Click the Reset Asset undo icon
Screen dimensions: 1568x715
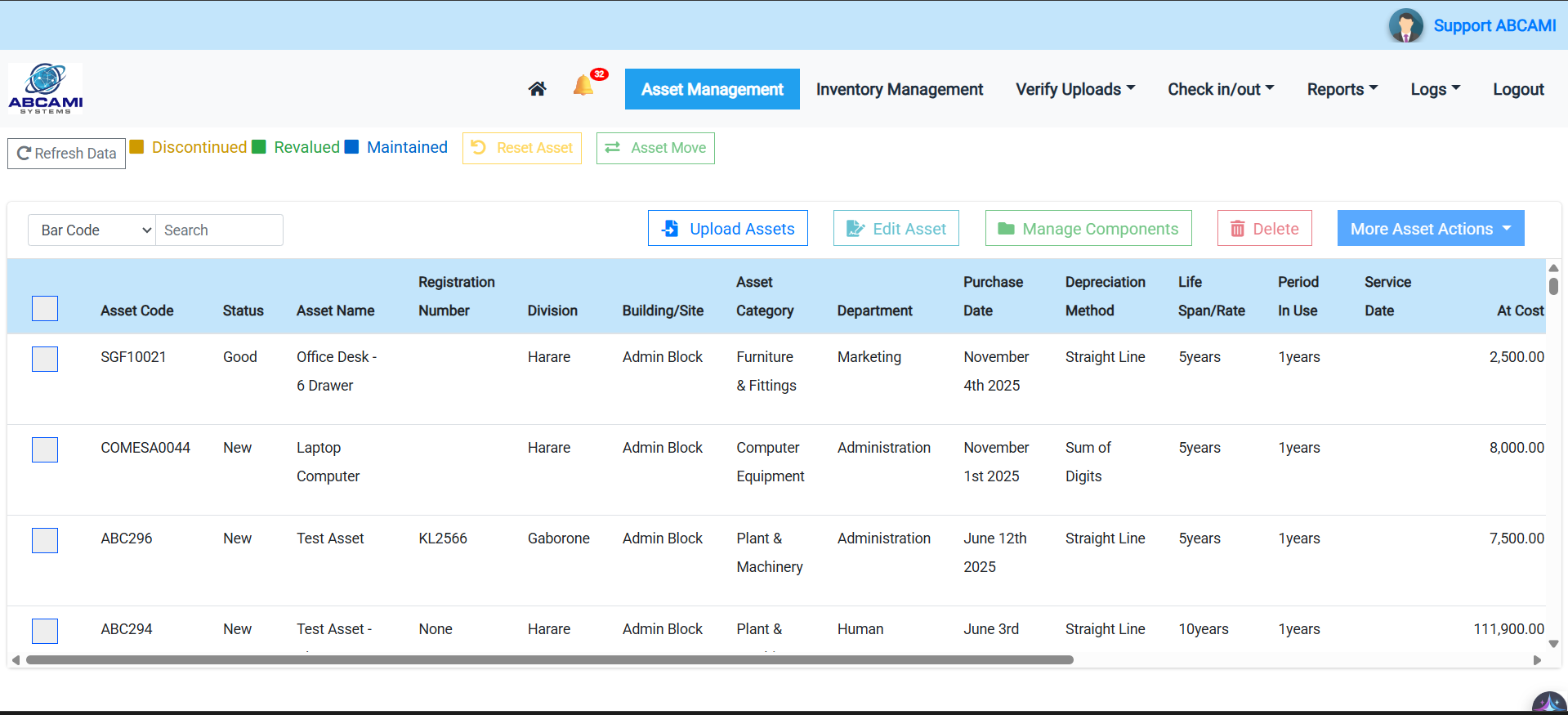click(479, 148)
